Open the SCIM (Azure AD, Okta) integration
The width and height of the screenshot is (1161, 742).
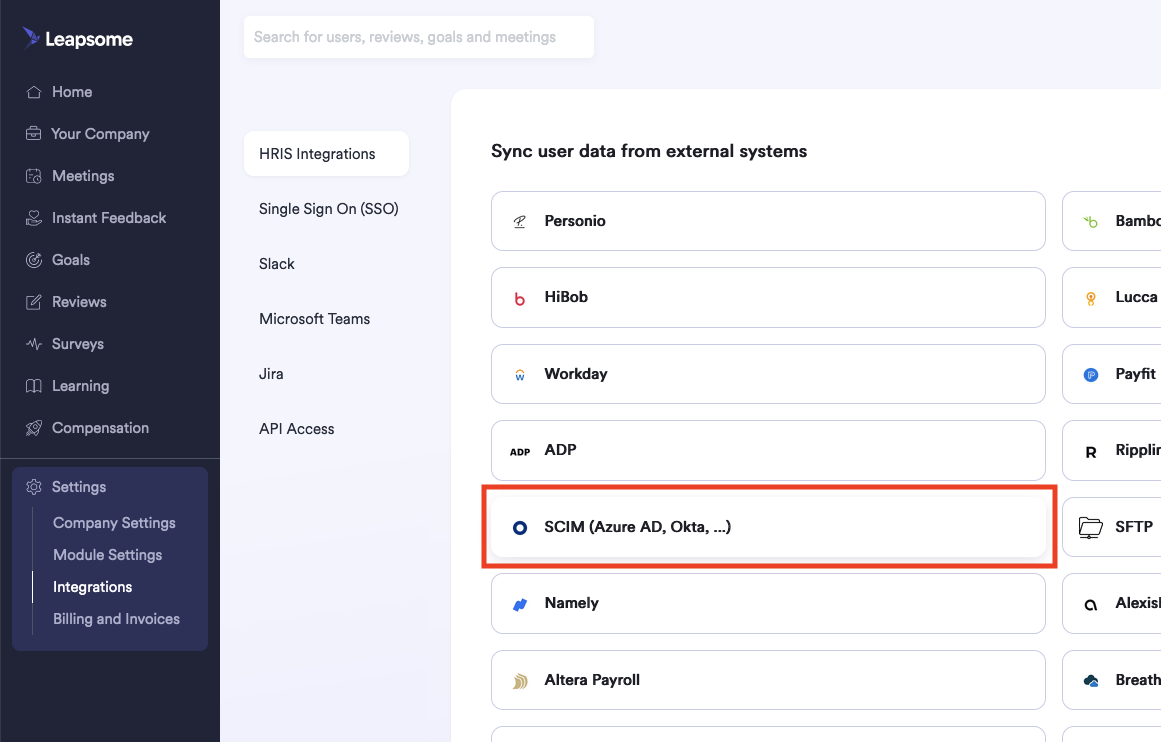pyautogui.click(x=768, y=527)
